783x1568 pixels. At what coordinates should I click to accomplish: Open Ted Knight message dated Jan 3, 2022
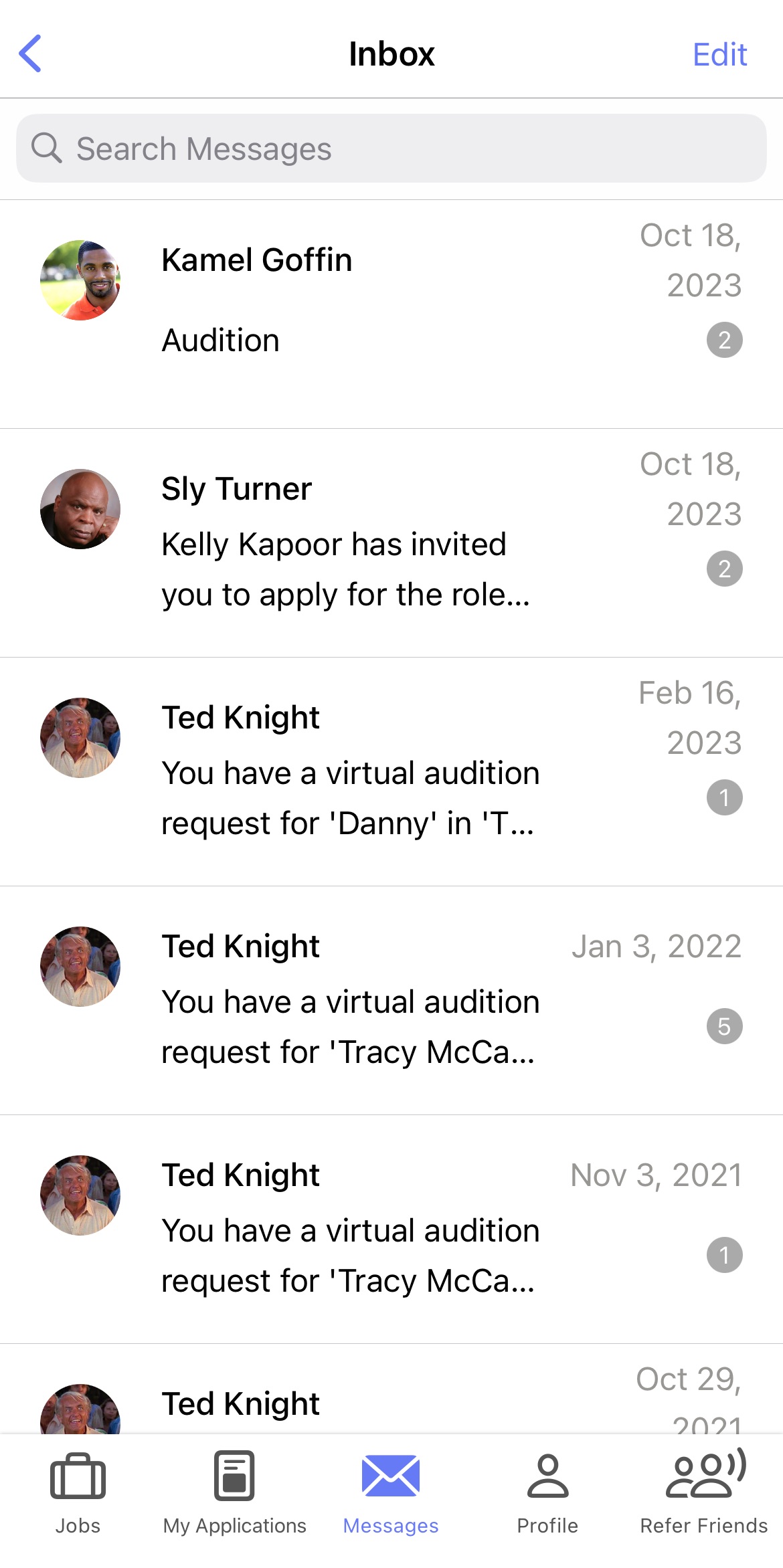pos(391,1001)
